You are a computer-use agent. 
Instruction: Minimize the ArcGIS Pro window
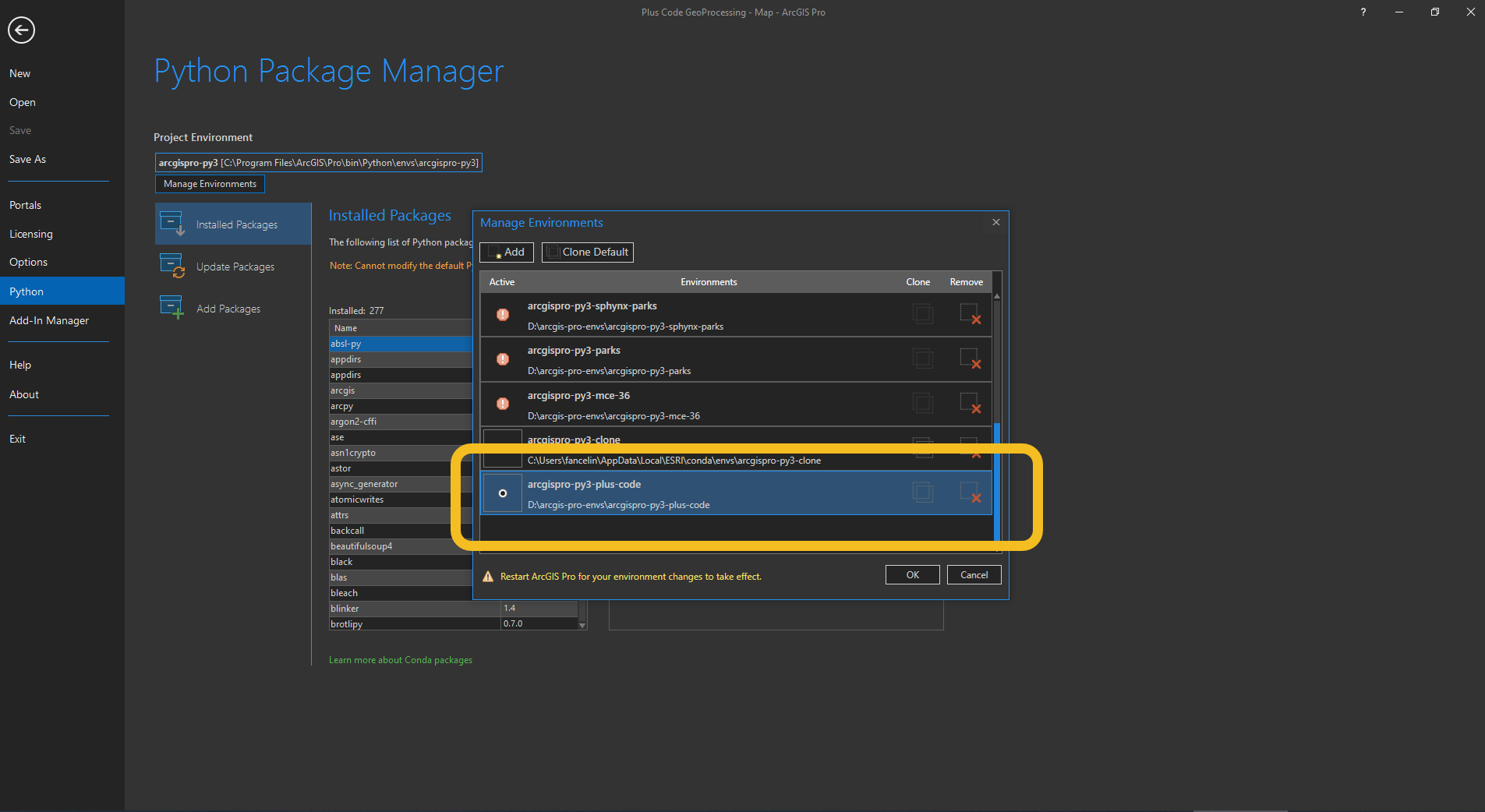pos(1399,12)
